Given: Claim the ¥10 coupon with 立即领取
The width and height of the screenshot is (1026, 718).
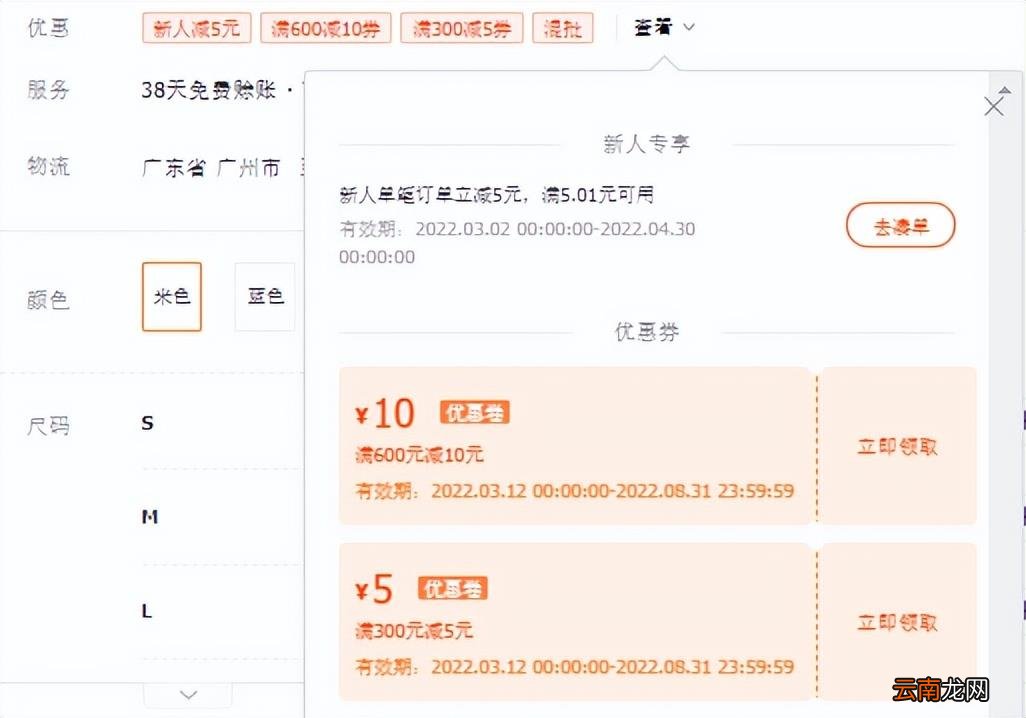Looking at the screenshot, I should 897,446.
